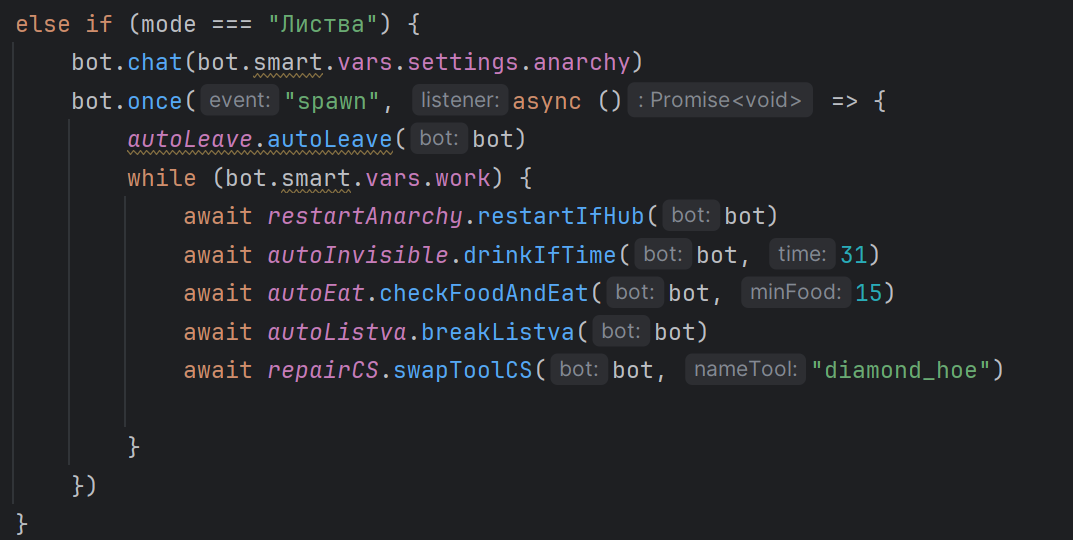Click the while keyword

(161, 178)
